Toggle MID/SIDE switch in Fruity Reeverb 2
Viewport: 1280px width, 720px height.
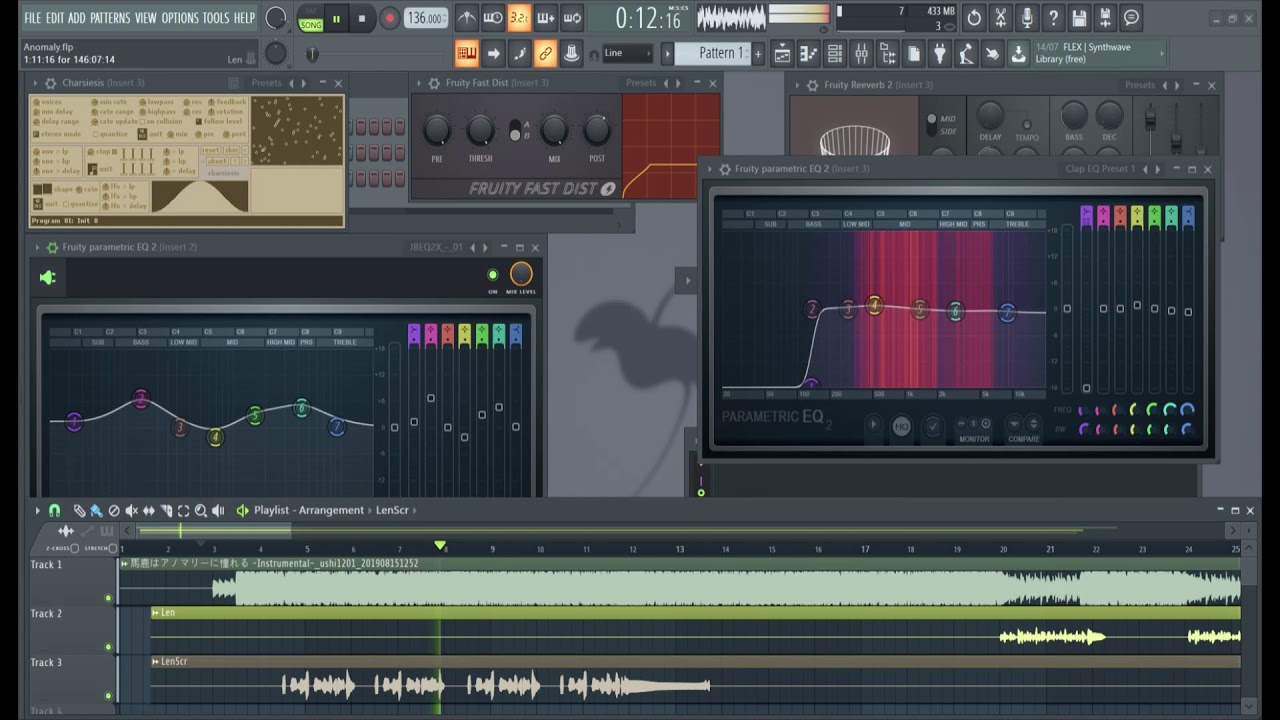[x=932, y=125]
